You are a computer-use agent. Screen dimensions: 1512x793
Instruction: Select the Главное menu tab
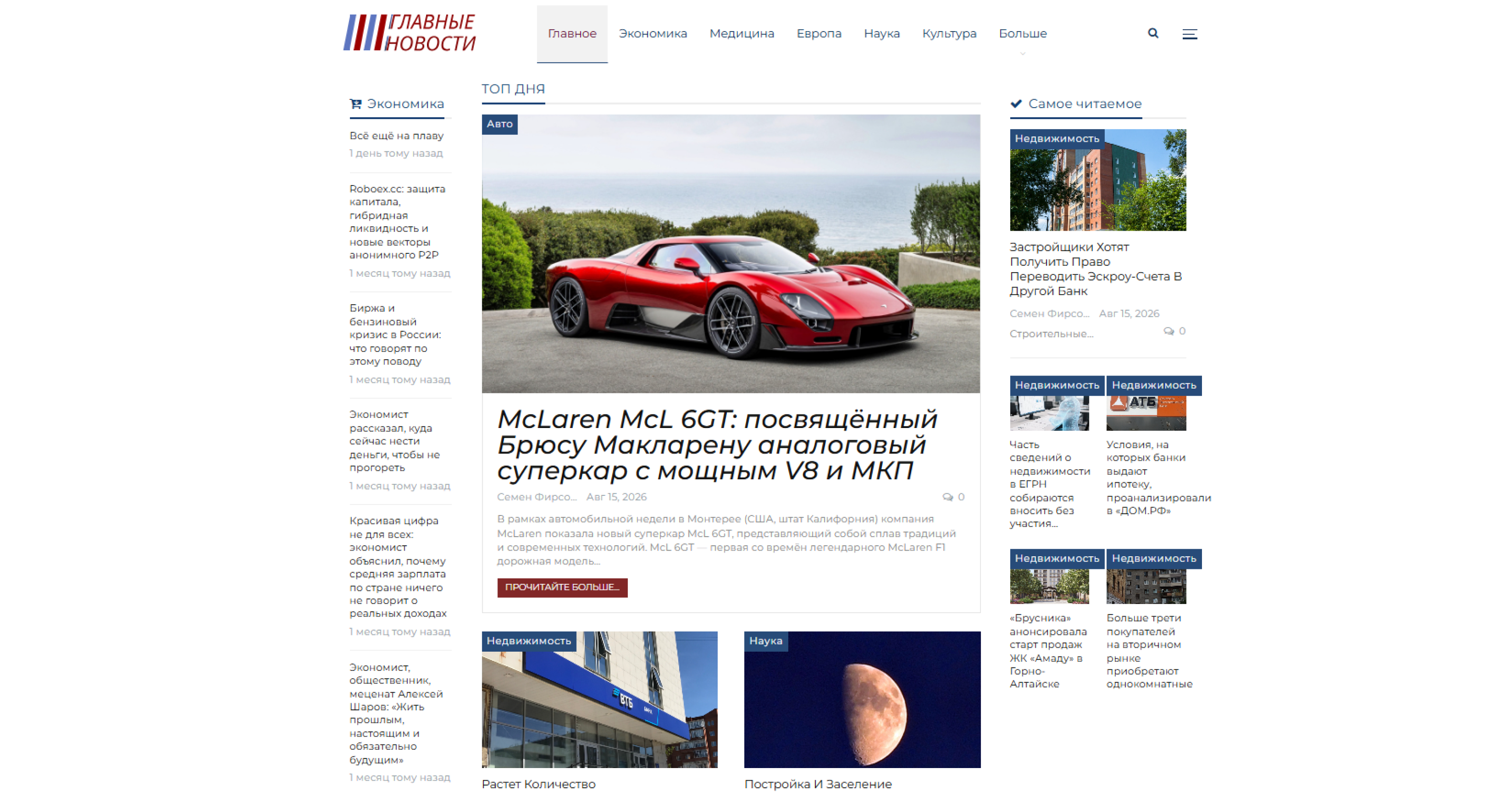(572, 33)
